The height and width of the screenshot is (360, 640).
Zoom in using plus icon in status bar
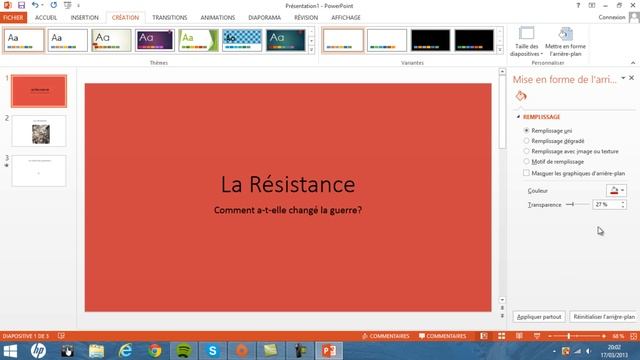point(604,336)
